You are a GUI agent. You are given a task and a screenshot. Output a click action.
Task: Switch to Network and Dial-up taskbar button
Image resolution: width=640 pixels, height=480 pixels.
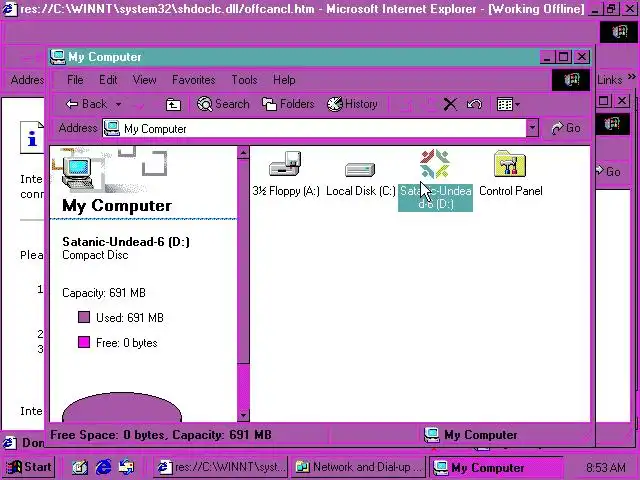359,467
